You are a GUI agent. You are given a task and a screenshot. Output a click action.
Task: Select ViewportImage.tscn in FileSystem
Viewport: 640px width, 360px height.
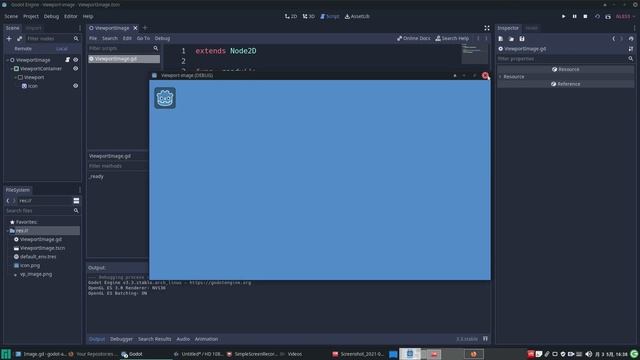point(42,248)
